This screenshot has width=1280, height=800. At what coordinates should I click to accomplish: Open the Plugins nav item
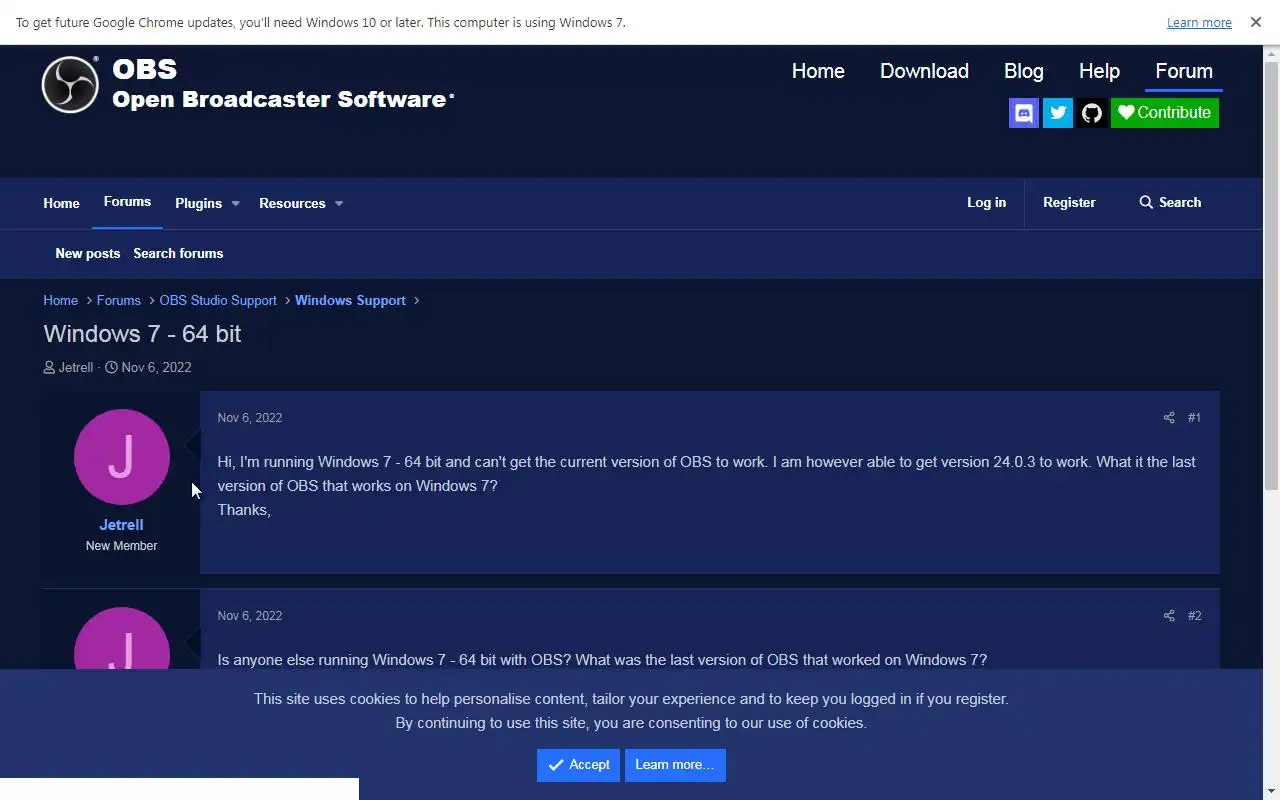[198, 203]
